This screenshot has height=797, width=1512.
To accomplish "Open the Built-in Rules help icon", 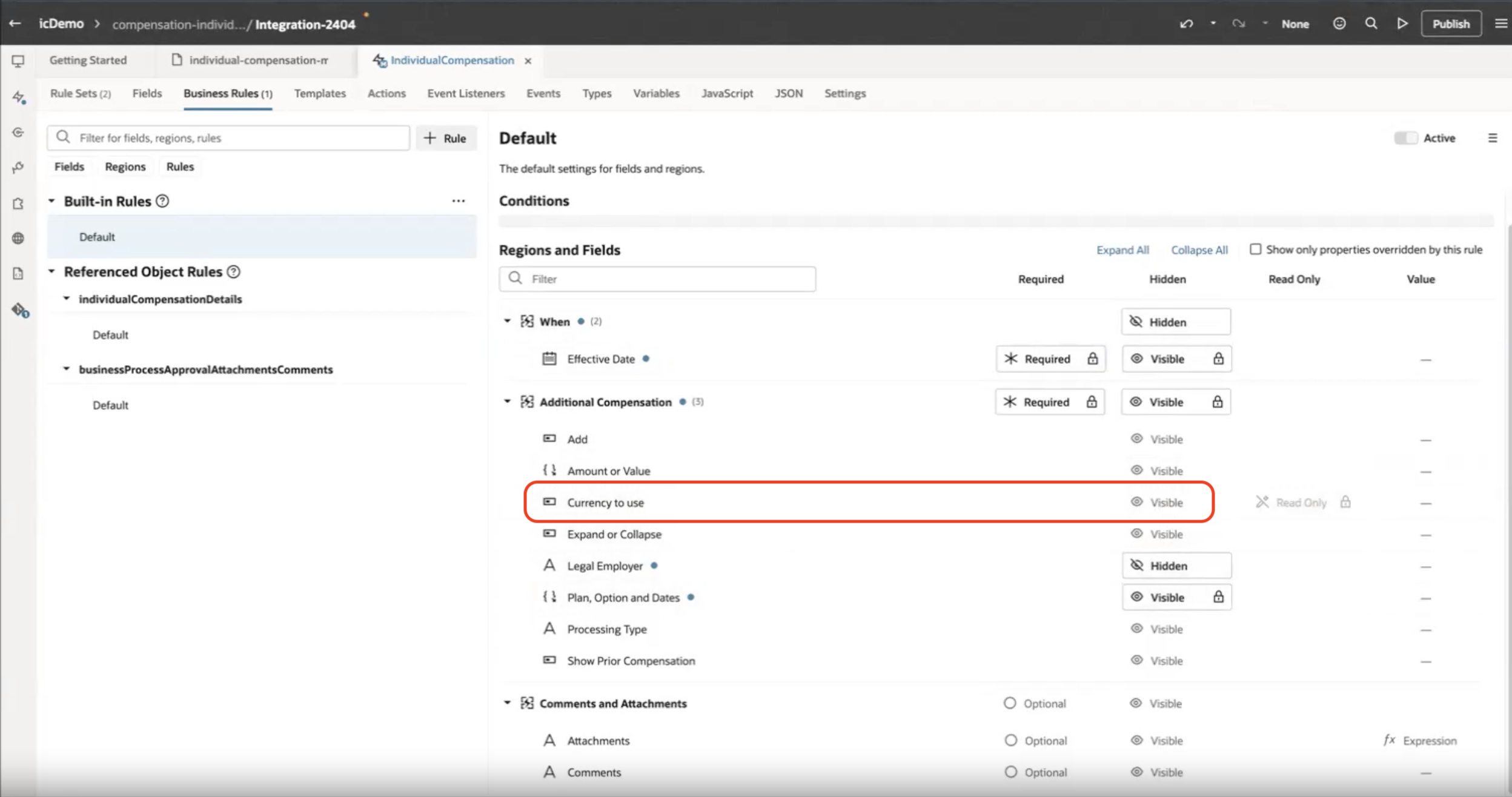I will (162, 201).
